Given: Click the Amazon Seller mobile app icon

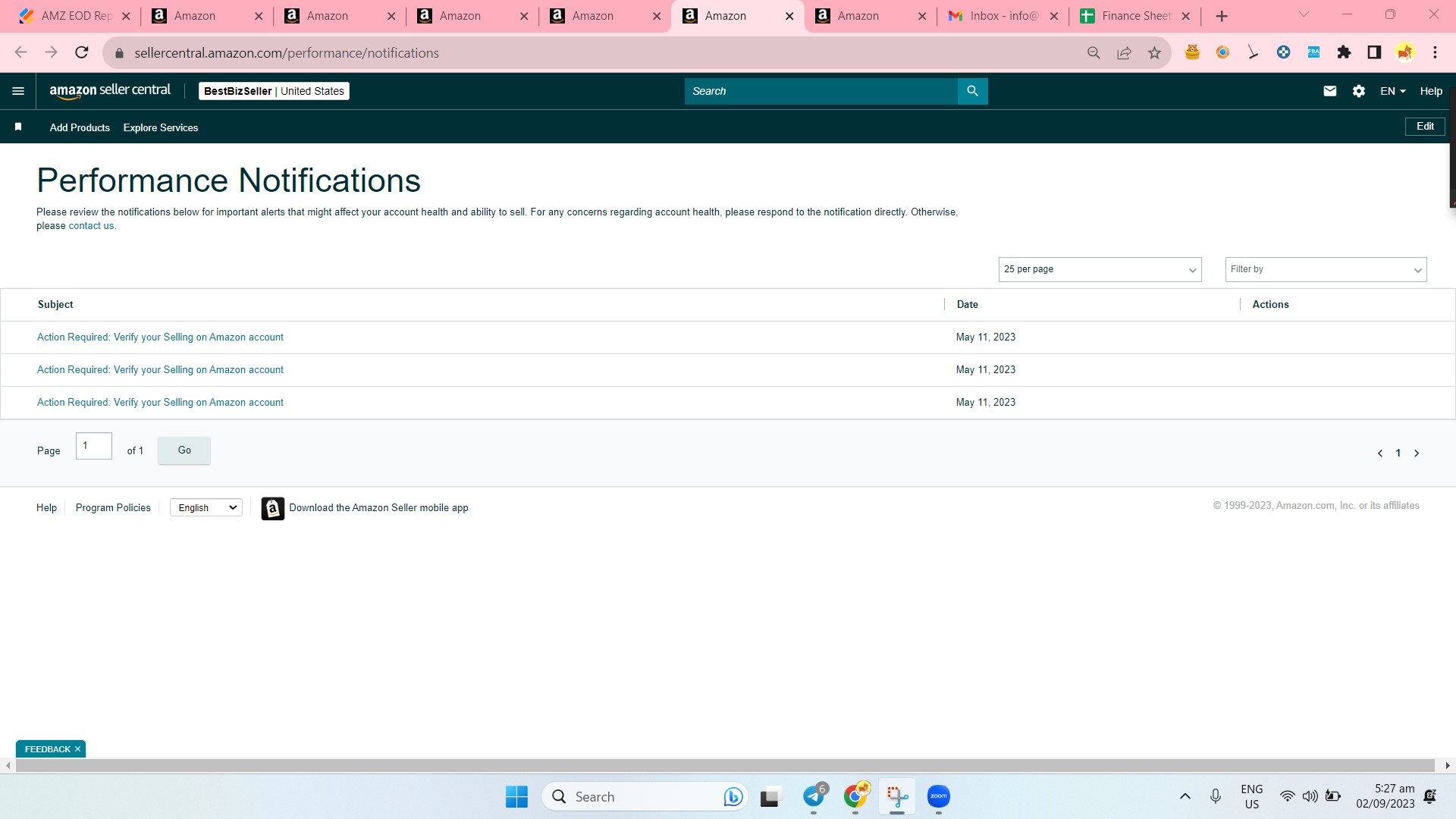Looking at the screenshot, I should (x=273, y=508).
